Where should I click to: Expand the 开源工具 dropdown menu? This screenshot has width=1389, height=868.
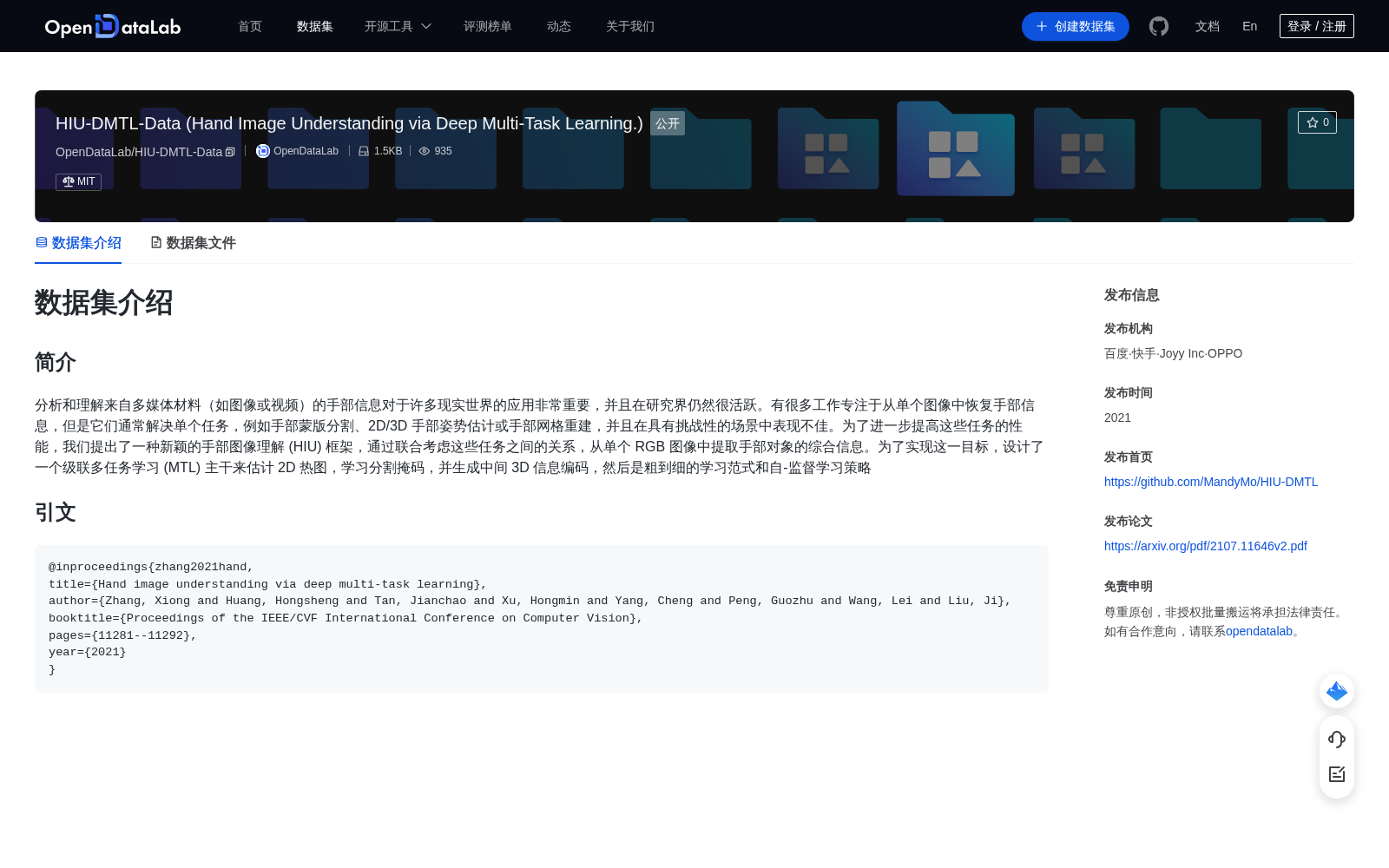(398, 26)
